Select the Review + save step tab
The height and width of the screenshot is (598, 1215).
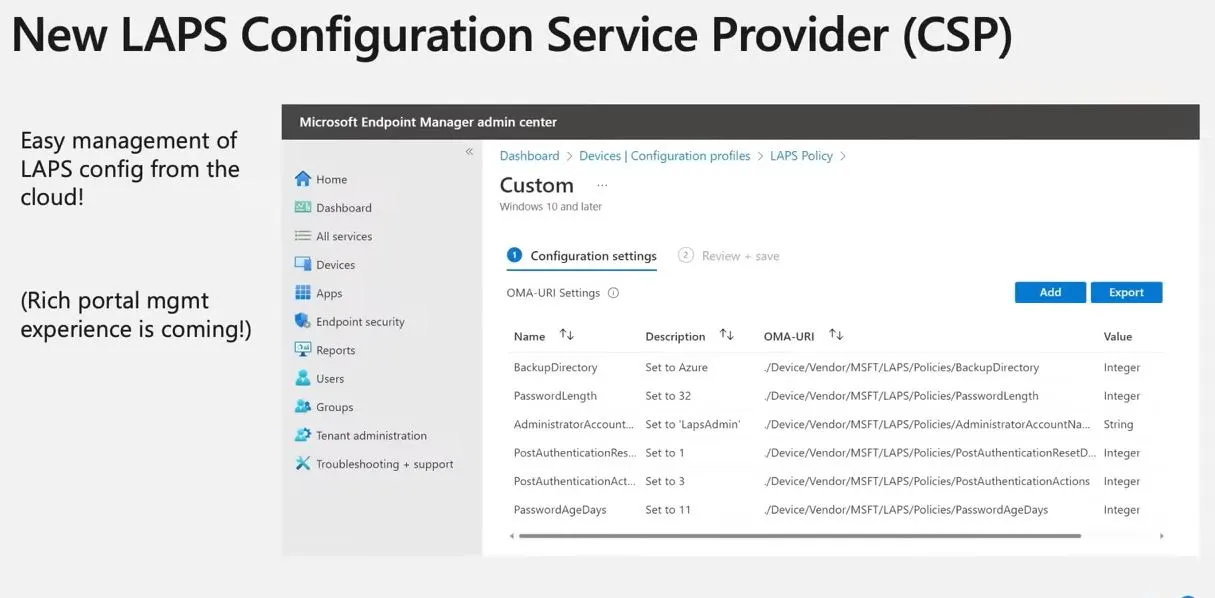[x=729, y=256]
